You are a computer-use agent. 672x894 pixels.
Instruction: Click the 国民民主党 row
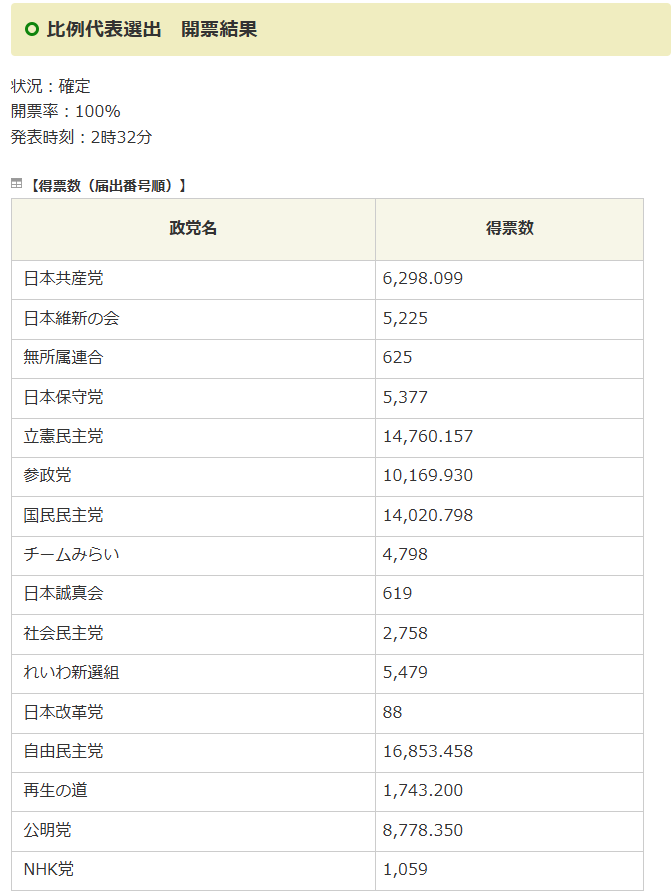[327, 516]
